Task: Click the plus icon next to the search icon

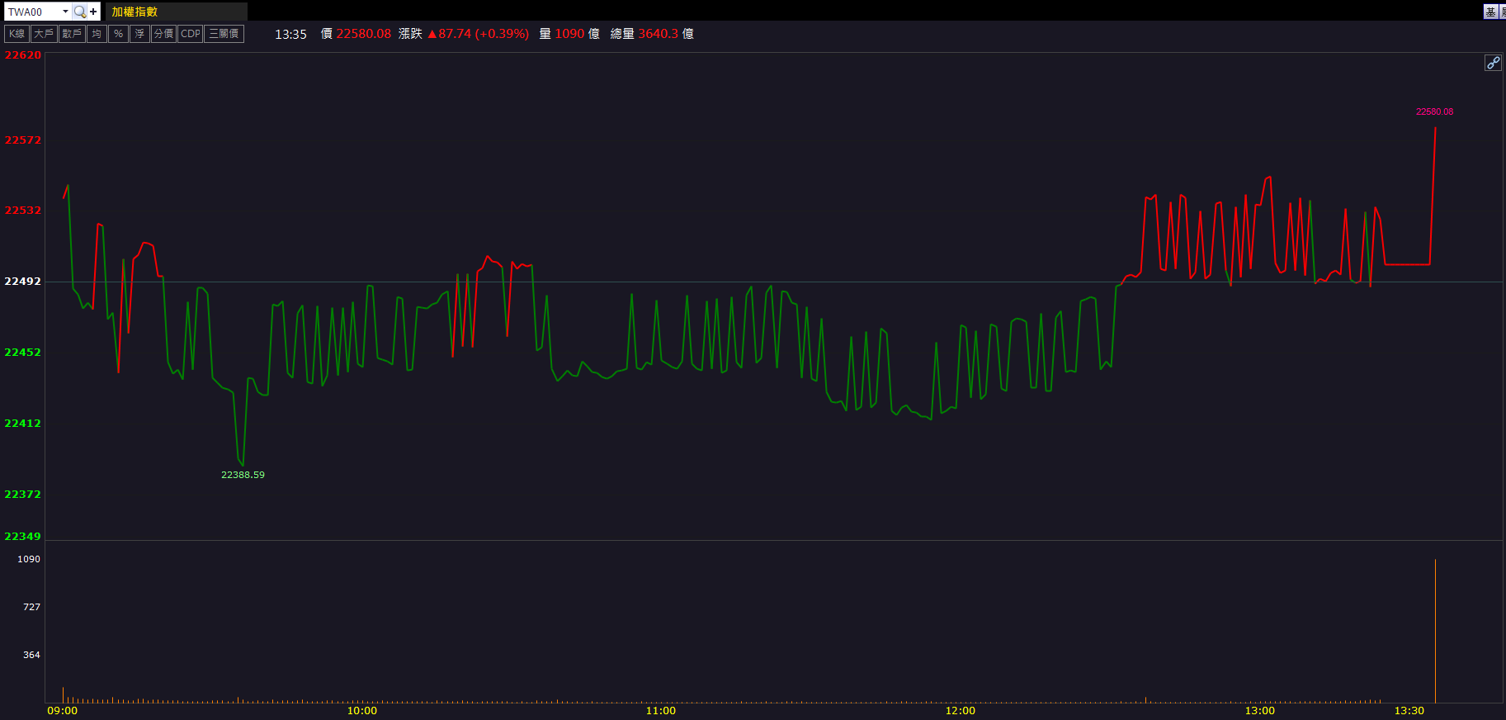Action: [x=94, y=12]
